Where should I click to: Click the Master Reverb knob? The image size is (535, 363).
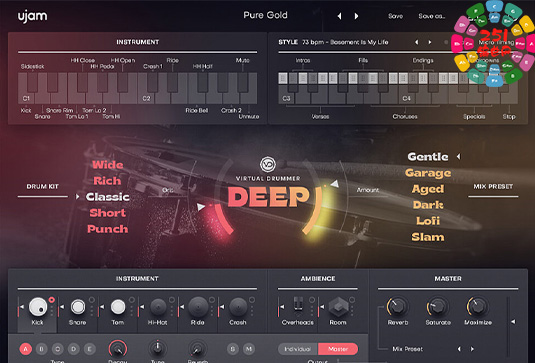coord(397,306)
